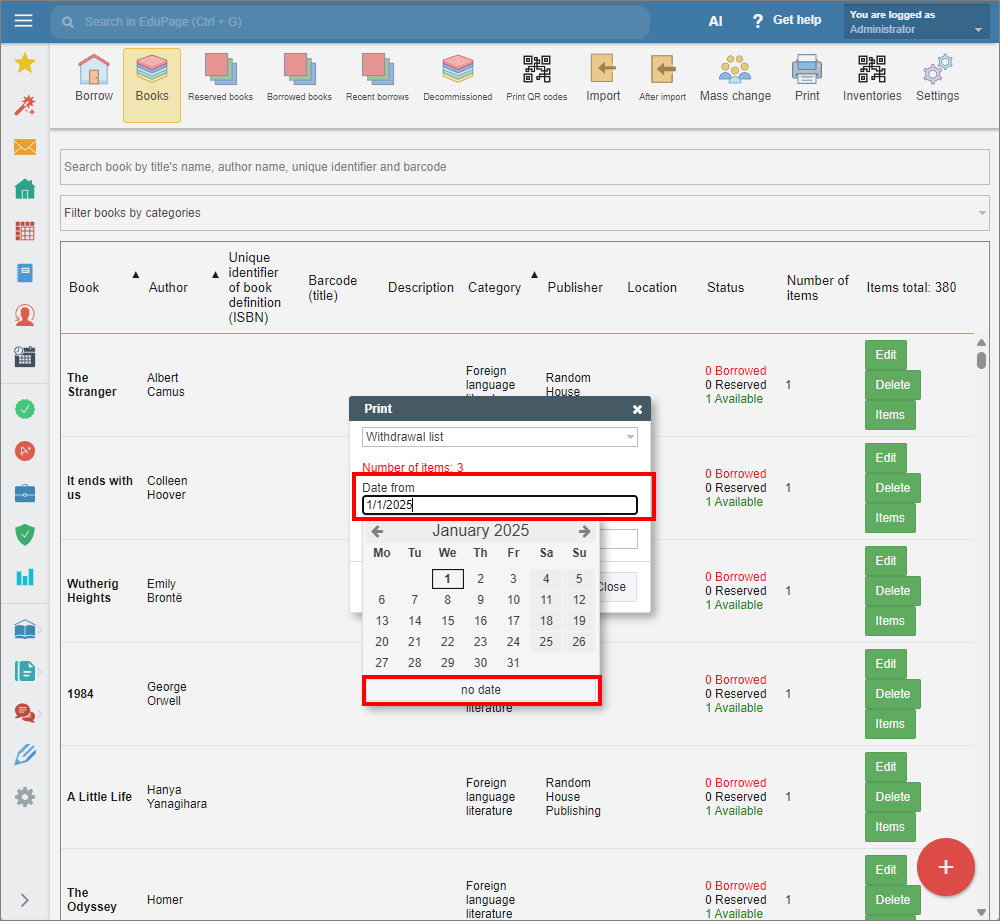1000x921 pixels.
Task: Click the Decommissioned books icon
Action: [457, 79]
